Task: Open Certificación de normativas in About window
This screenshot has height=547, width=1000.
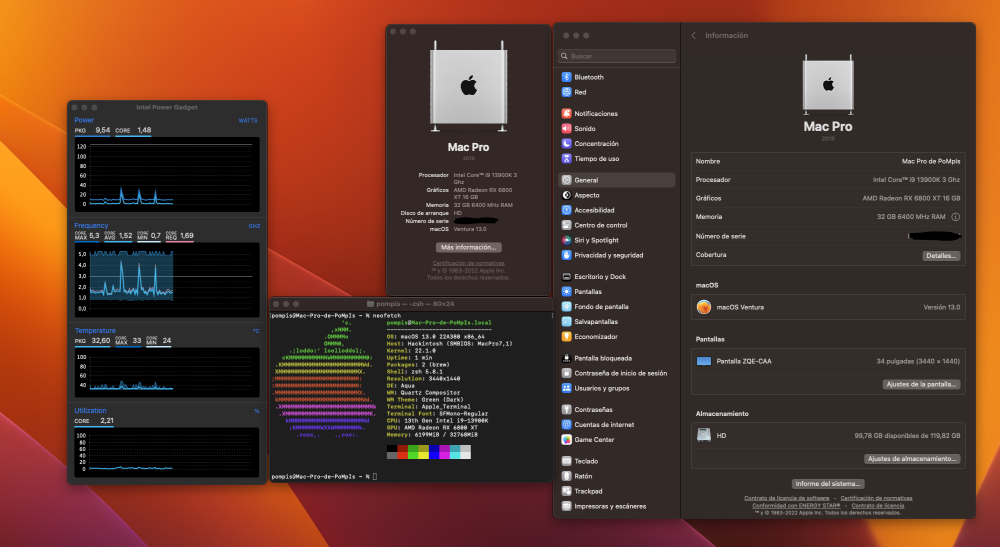Action: [469, 263]
